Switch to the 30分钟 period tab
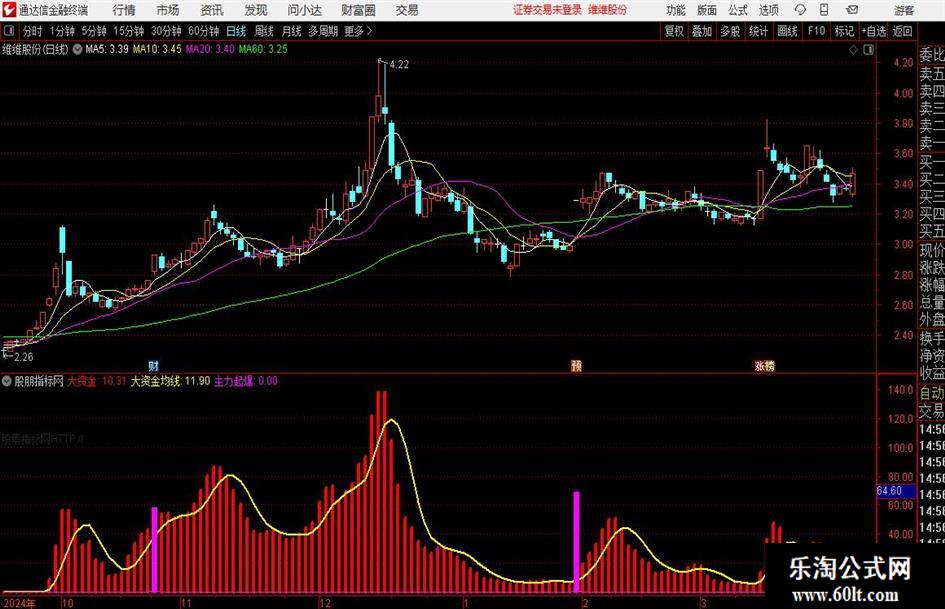This screenshot has height=609, width=945. 166,31
